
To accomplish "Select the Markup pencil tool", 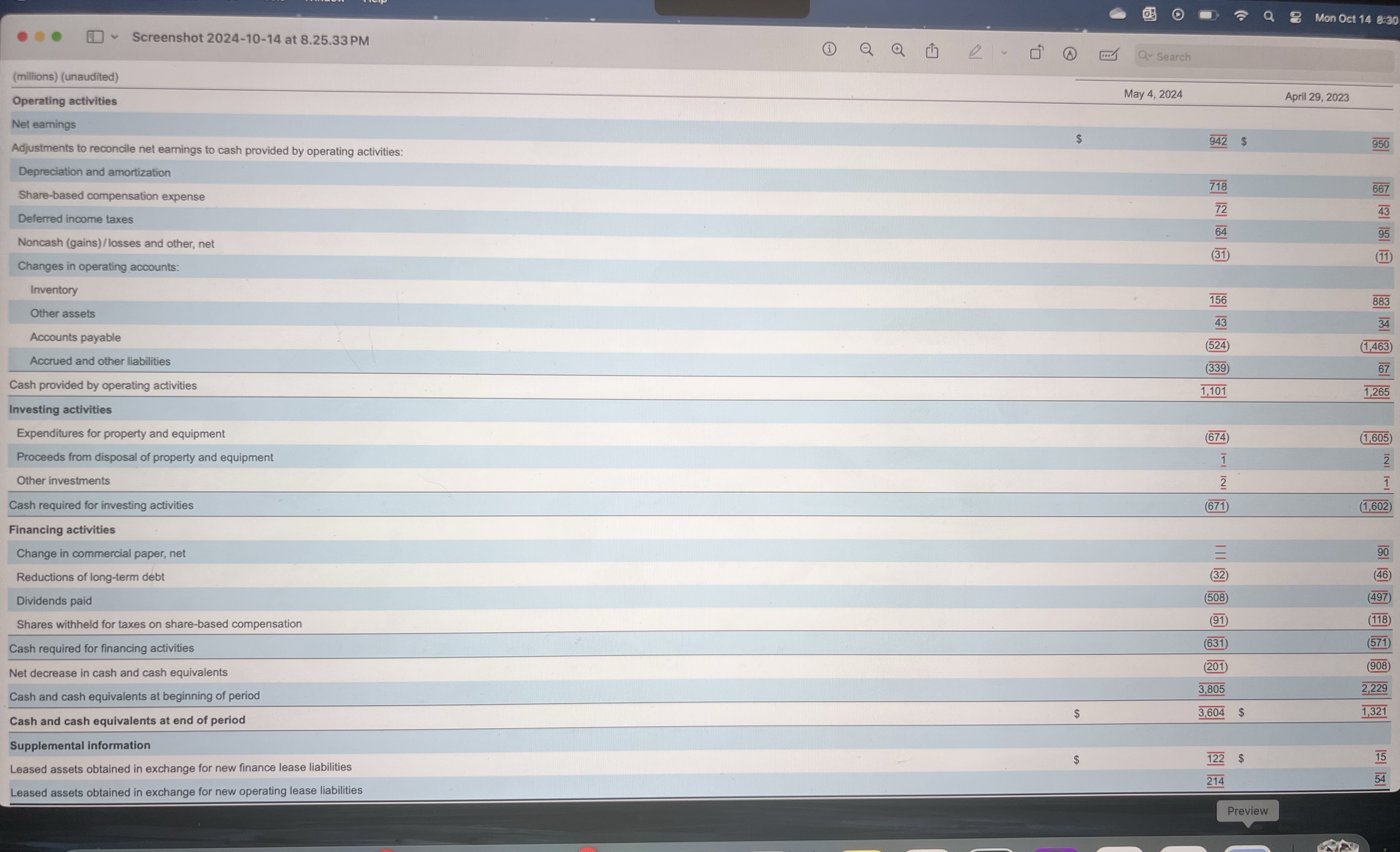I will 975,52.
